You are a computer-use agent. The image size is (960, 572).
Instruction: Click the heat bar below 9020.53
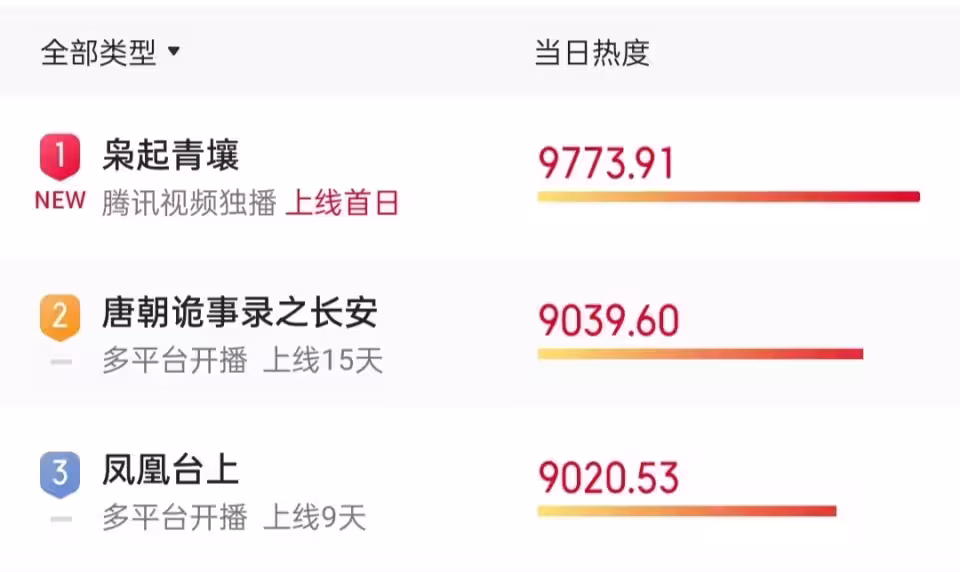point(686,511)
